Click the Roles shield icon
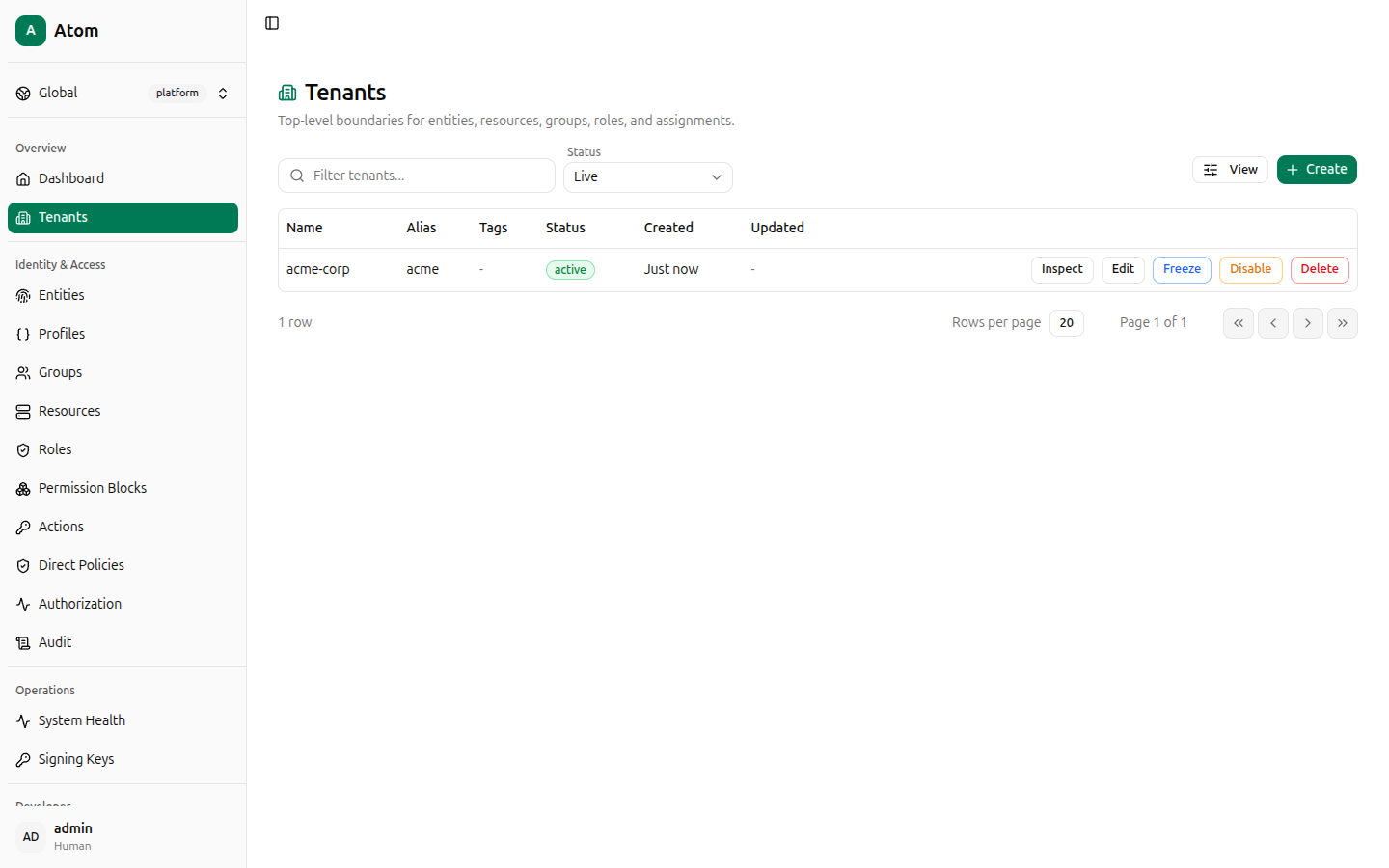The height and width of the screenshot is (868, 1389). (x=23, y=450)
